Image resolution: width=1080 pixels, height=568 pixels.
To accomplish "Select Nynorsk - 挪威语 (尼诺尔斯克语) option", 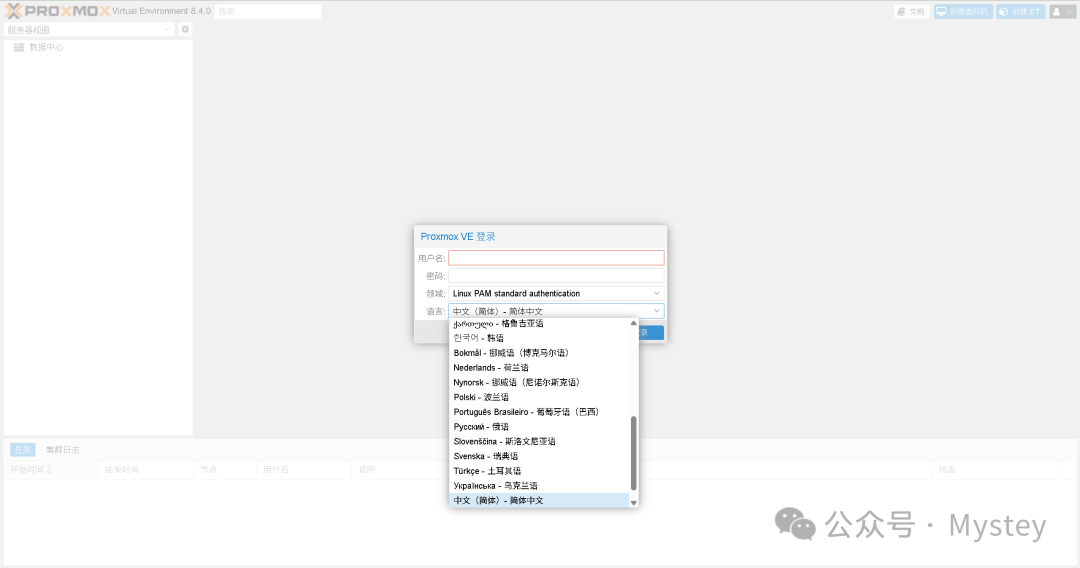I will tap(539, 382).
